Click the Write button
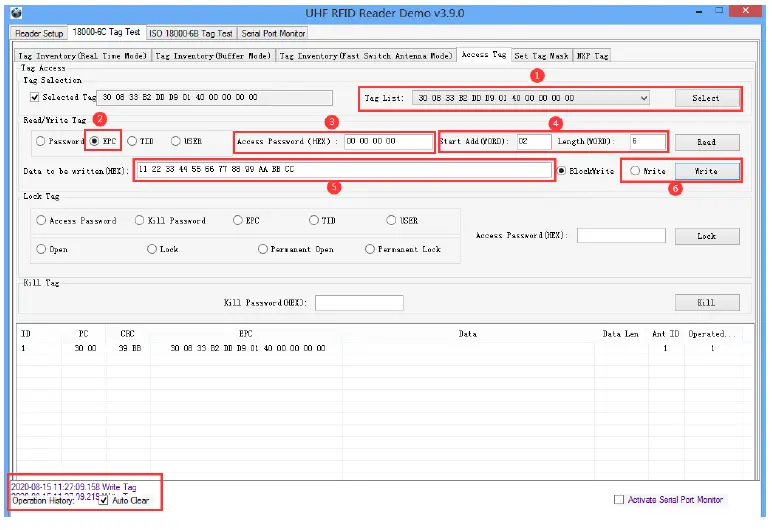 [707, 171]
